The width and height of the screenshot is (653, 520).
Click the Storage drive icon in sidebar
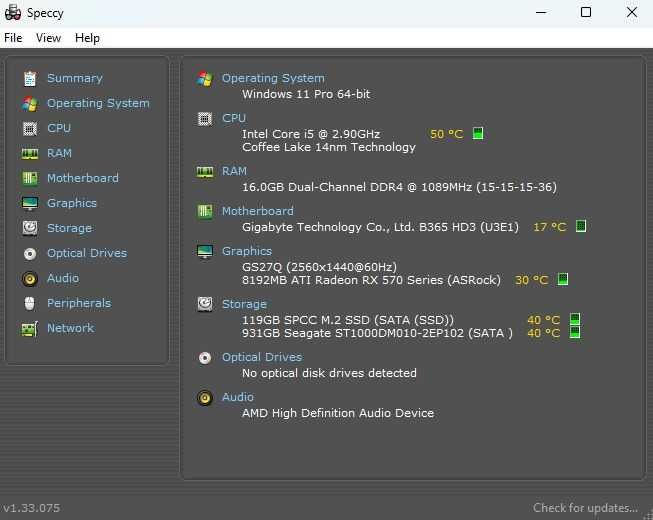[29, 228]
